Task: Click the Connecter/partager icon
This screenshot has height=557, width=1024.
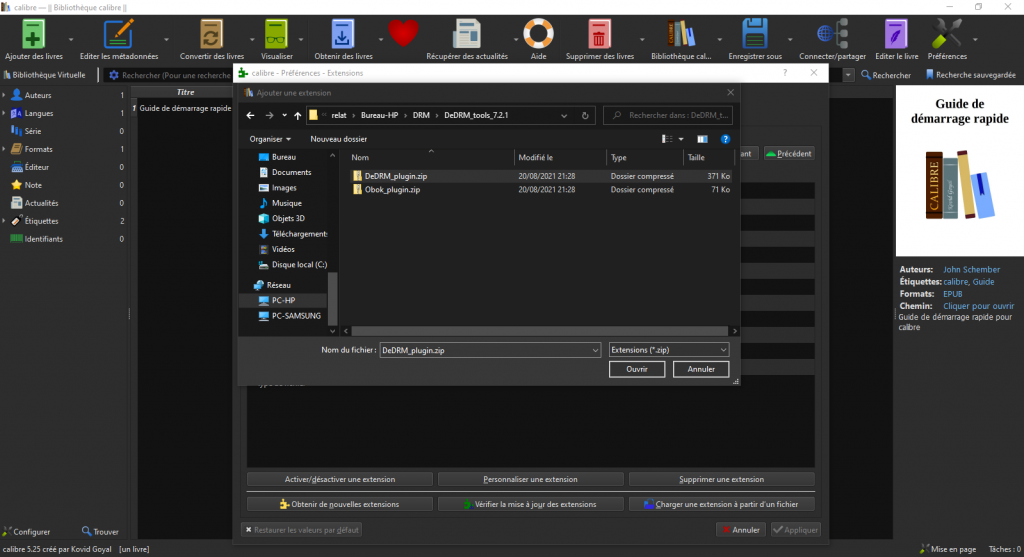Action: coord(832,34)
